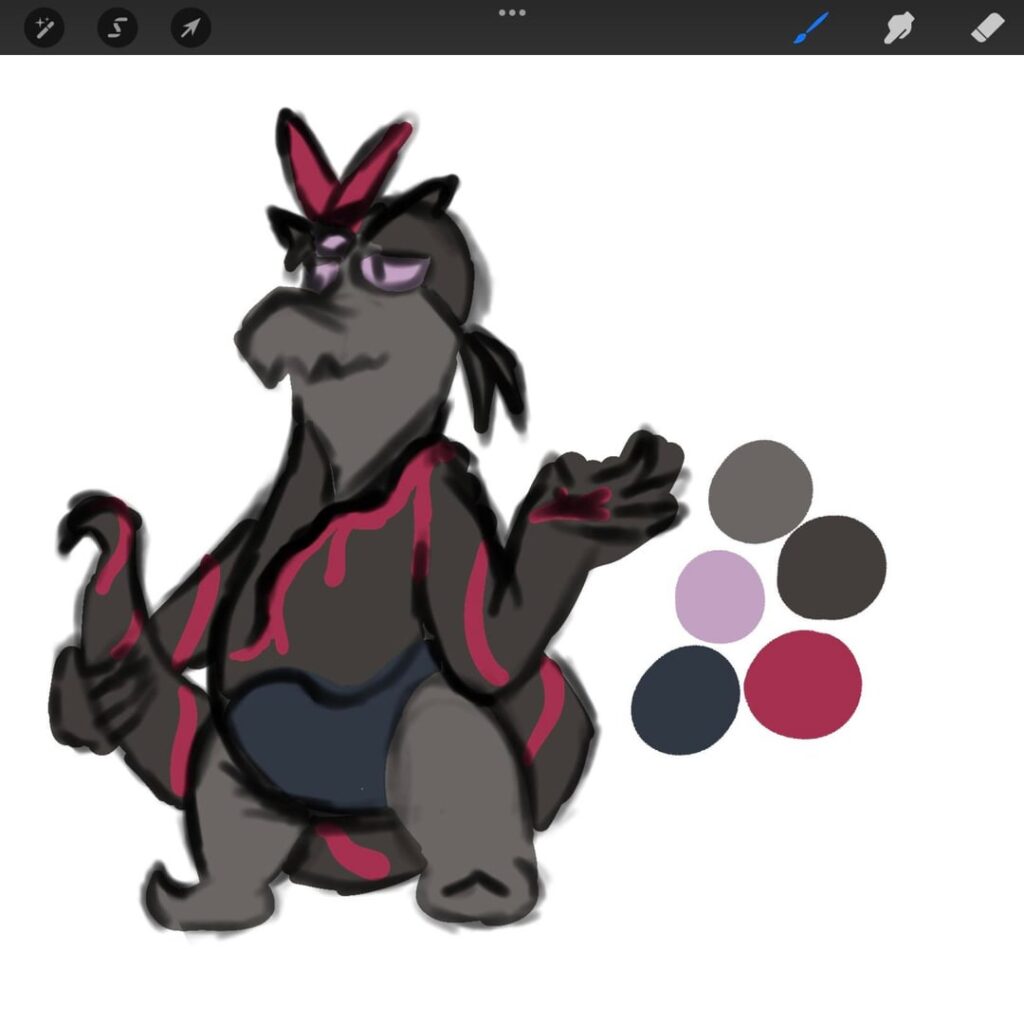The image size is (1024, 1024).
Task: Toggle Smudge mode instead of painting
Action: pos(896,29)
